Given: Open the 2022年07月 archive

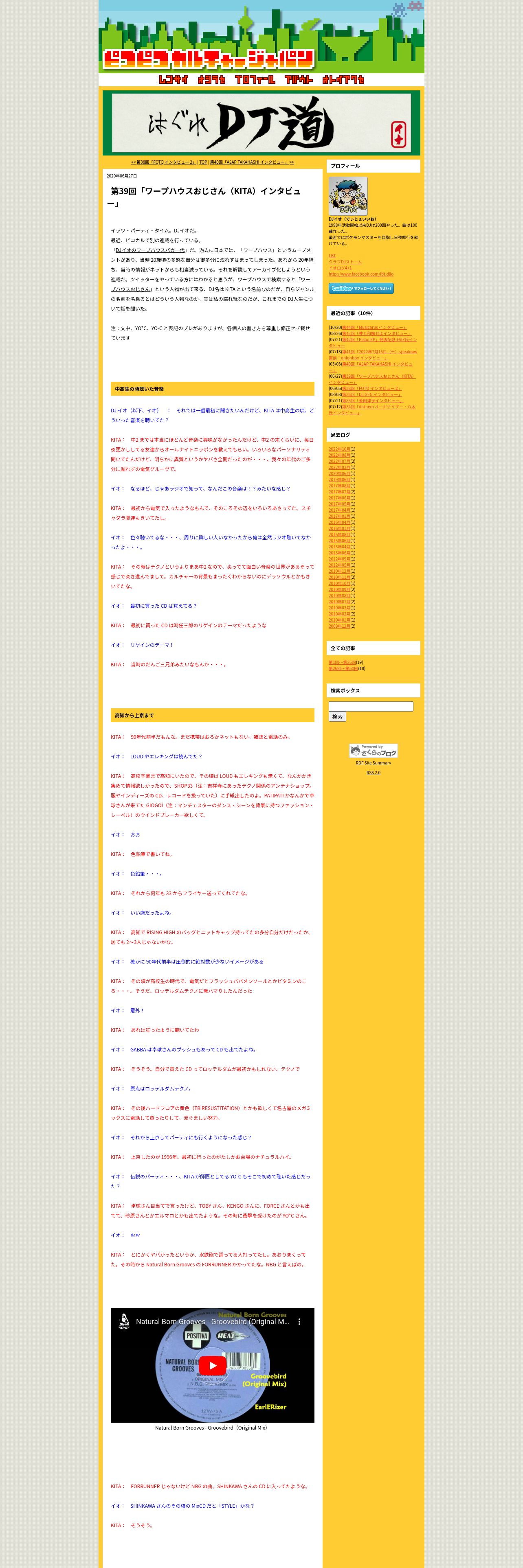Looking at the screenshot, I should pos(339,461).
